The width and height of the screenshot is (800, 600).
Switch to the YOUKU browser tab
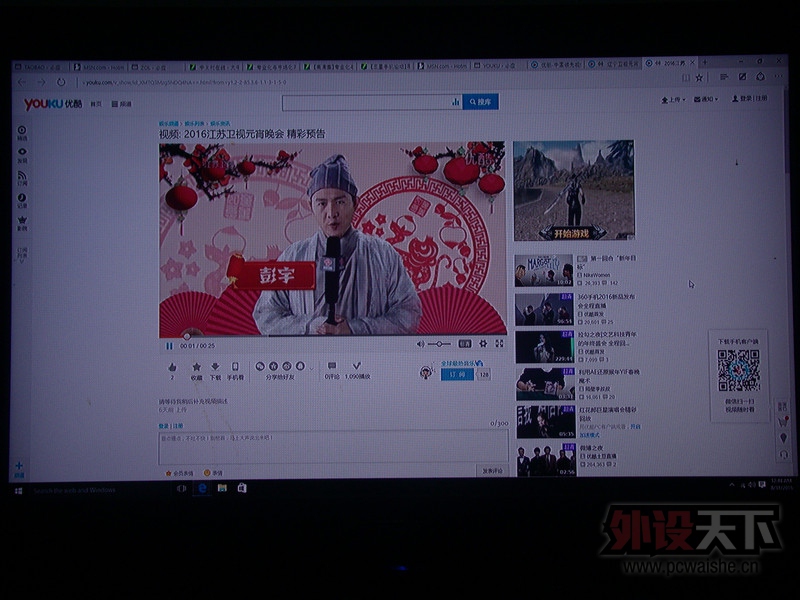point(497,65)
